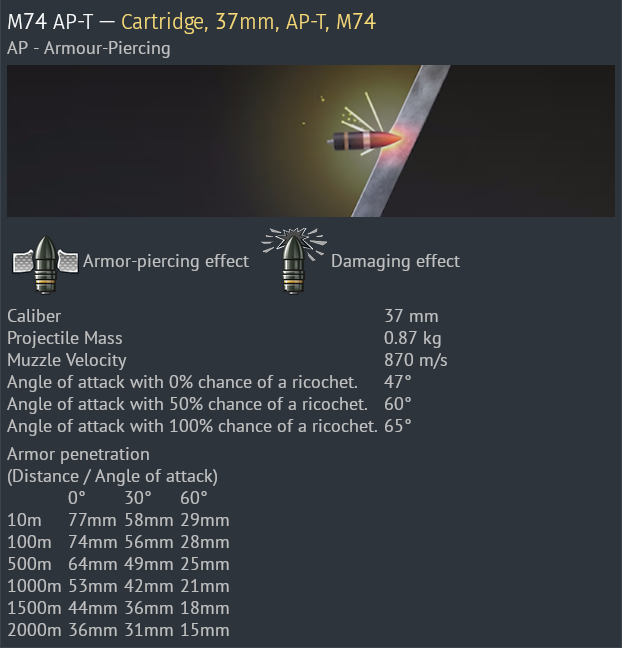This screenshot has height=648, width=622.
Task: Click the yellow Cartridge, 37mm, AP-T, M74 title
Action: coord(248,21)
